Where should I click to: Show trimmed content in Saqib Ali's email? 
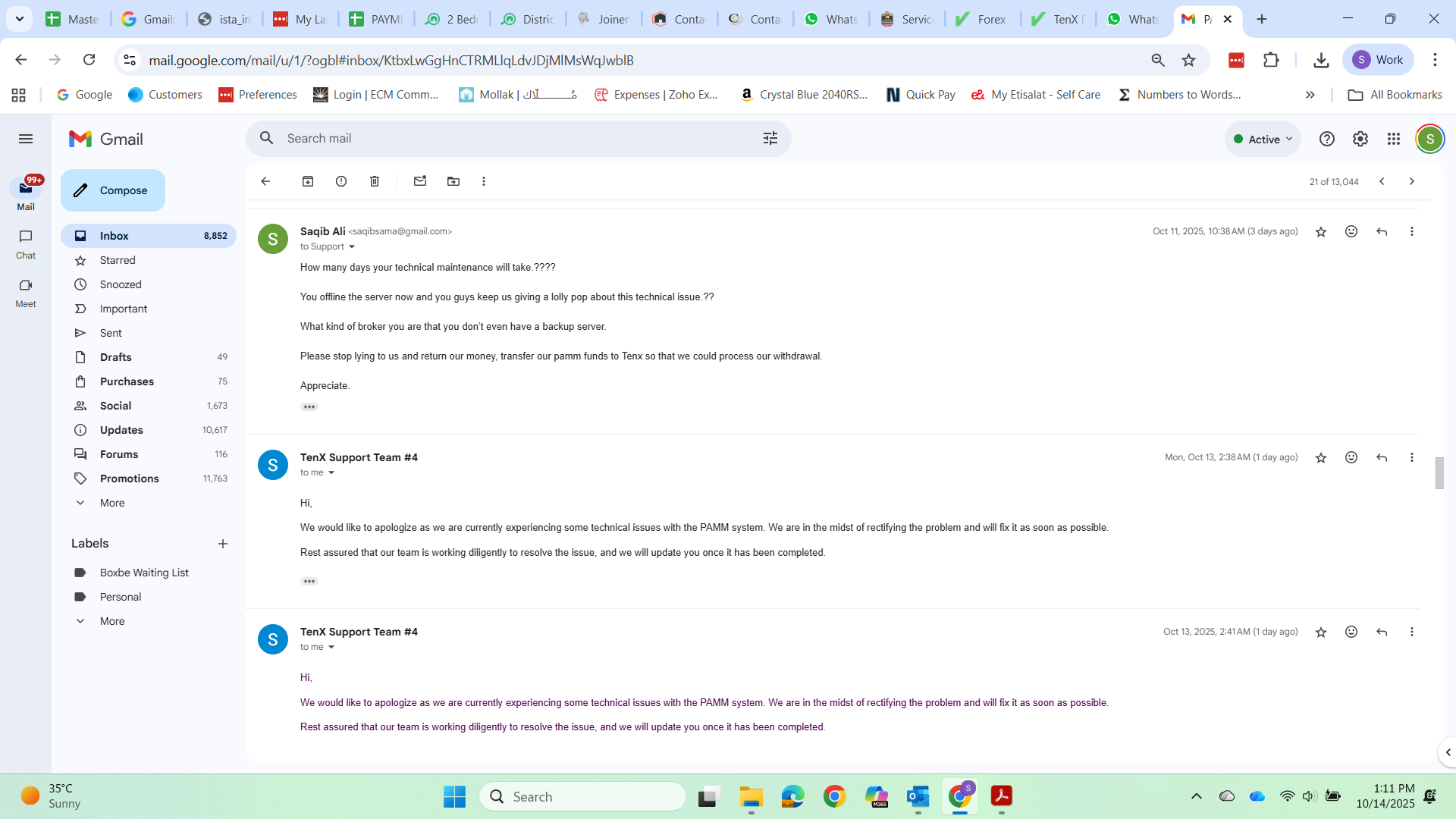[309, 407]
